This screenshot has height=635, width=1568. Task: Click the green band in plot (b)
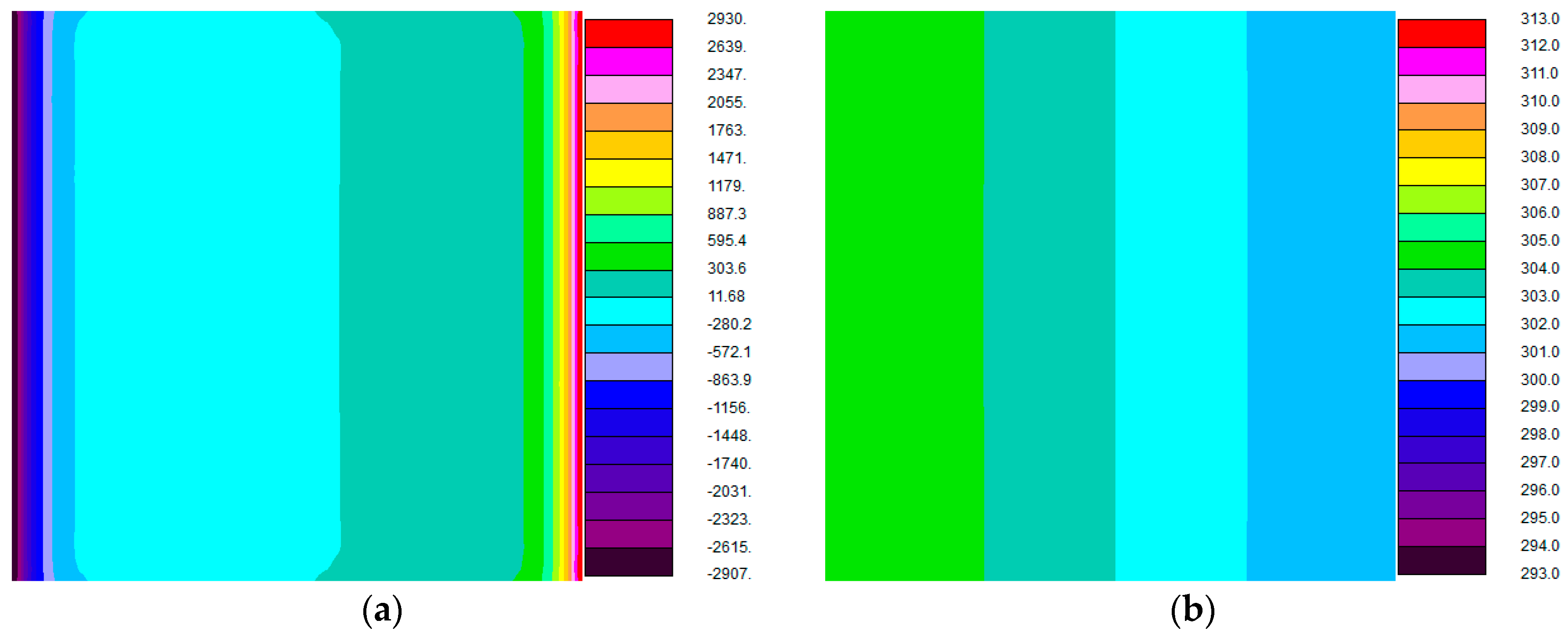click(904, 295)
